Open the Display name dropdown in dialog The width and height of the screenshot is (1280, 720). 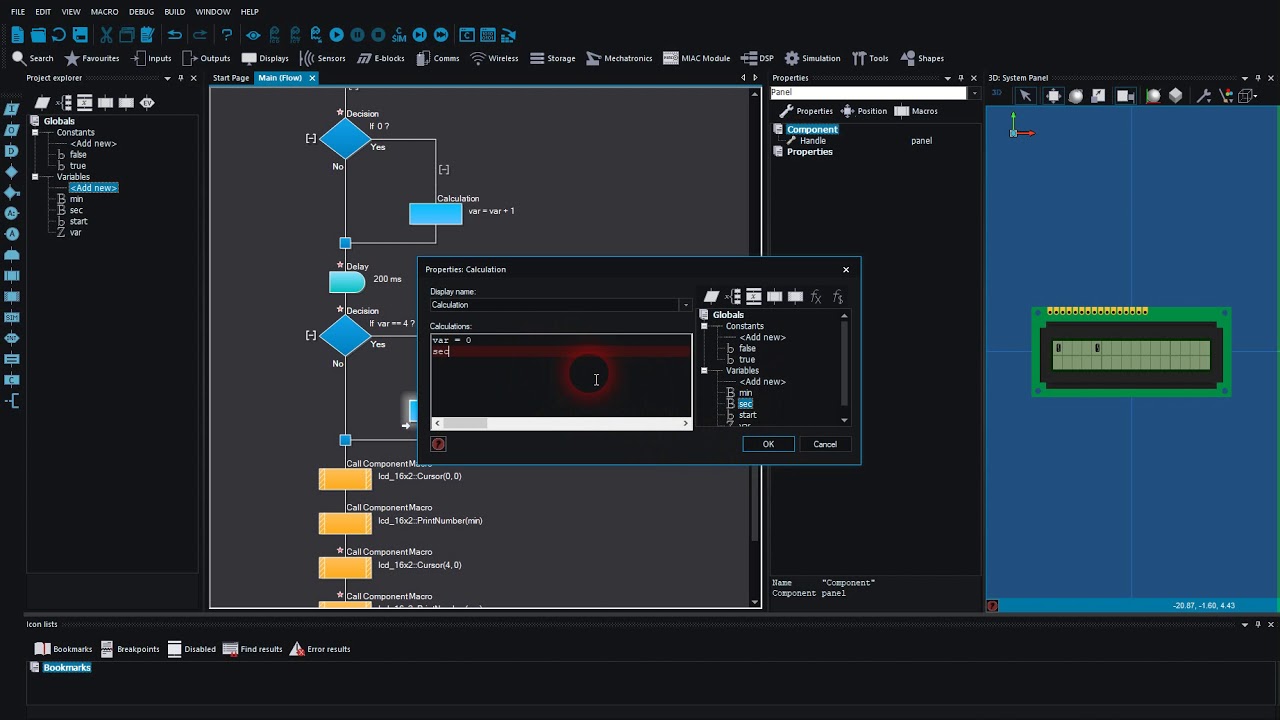[685, 305]
